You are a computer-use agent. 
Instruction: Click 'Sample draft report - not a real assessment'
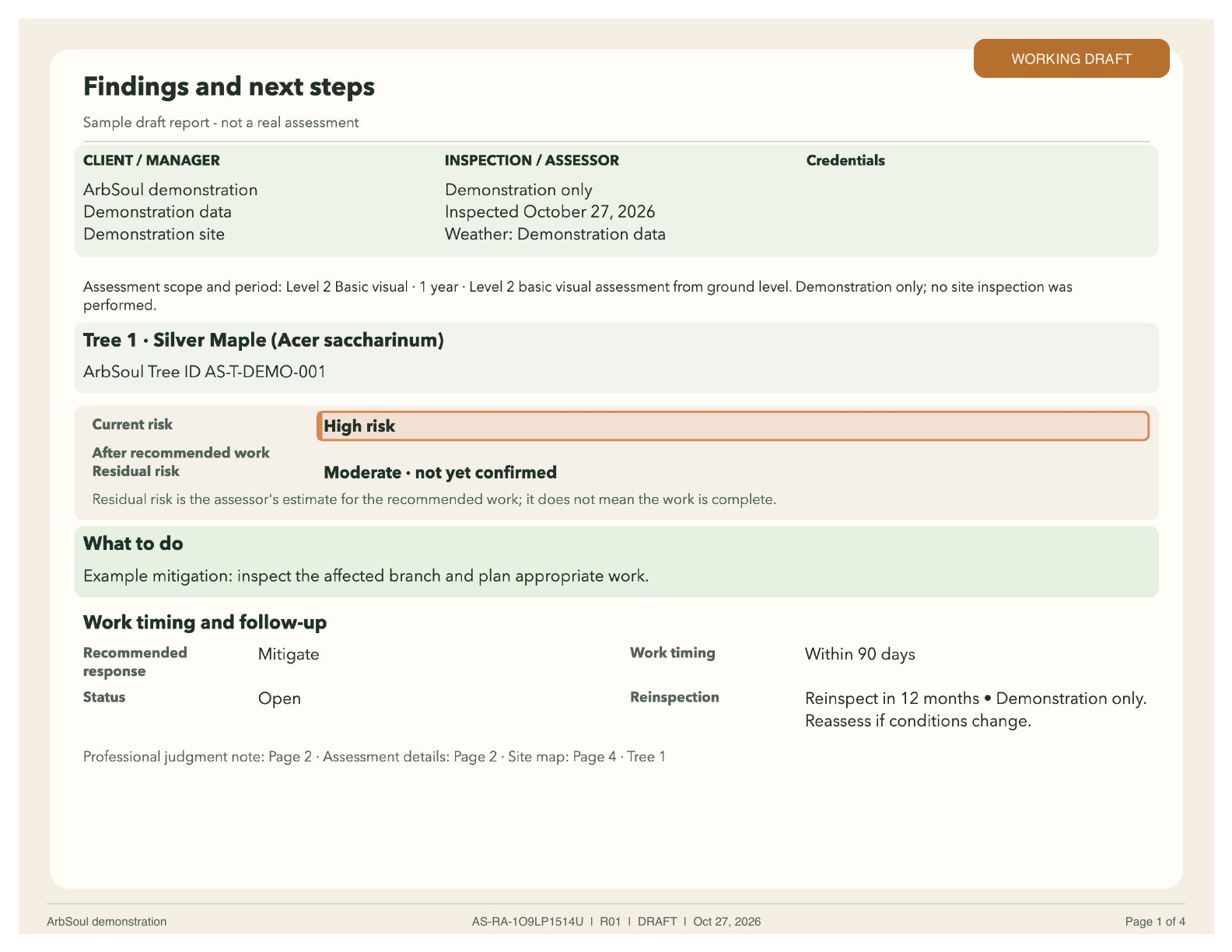pos(221,123)
